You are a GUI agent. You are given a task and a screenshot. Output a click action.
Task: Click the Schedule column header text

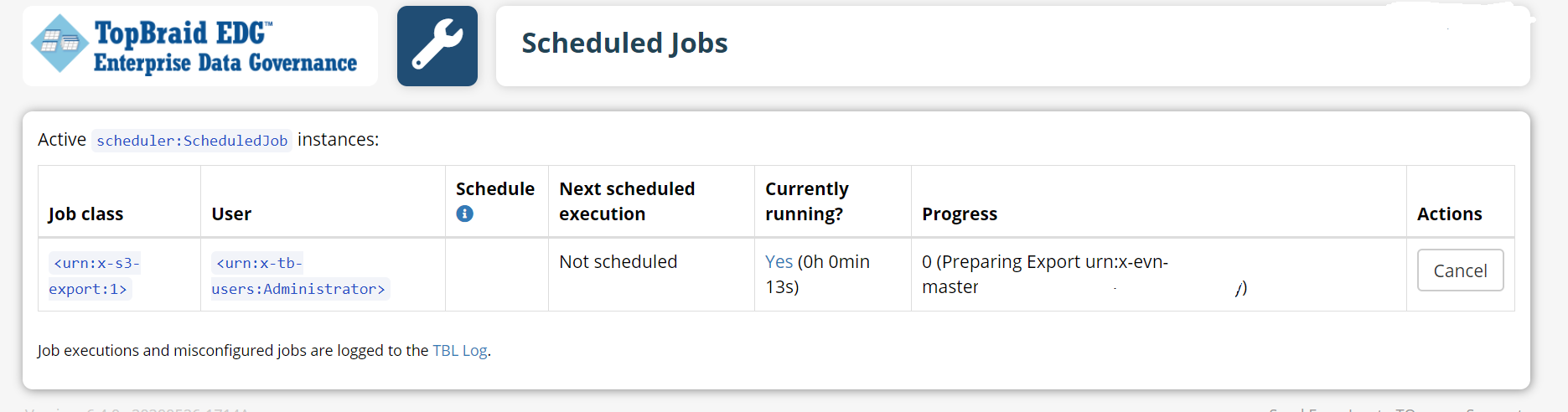click(x=494, y=189)
